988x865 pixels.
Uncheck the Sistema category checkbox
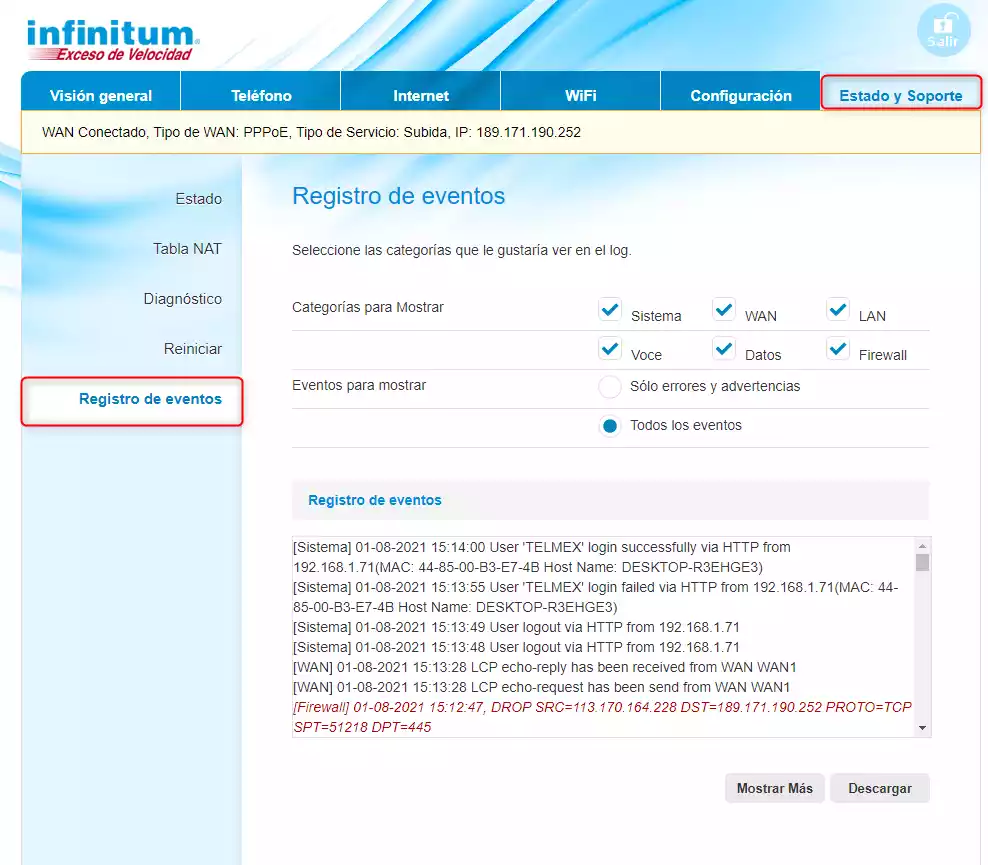click(x=610, y=309)
